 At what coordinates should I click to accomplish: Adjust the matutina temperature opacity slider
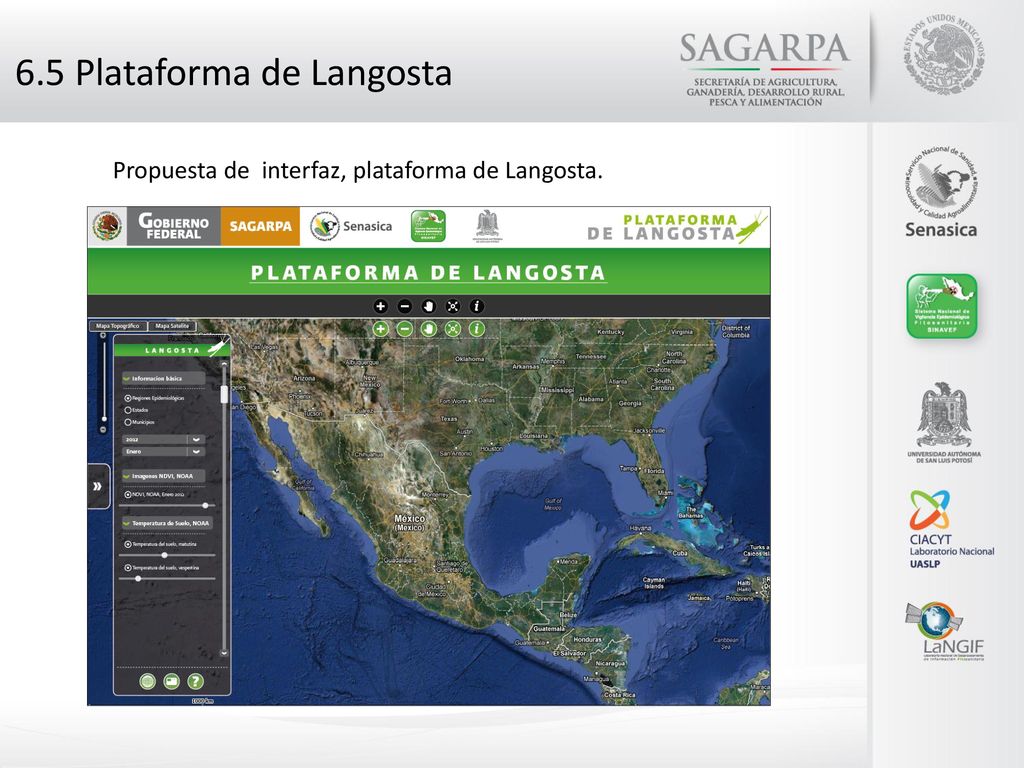[x=165, y=555]
